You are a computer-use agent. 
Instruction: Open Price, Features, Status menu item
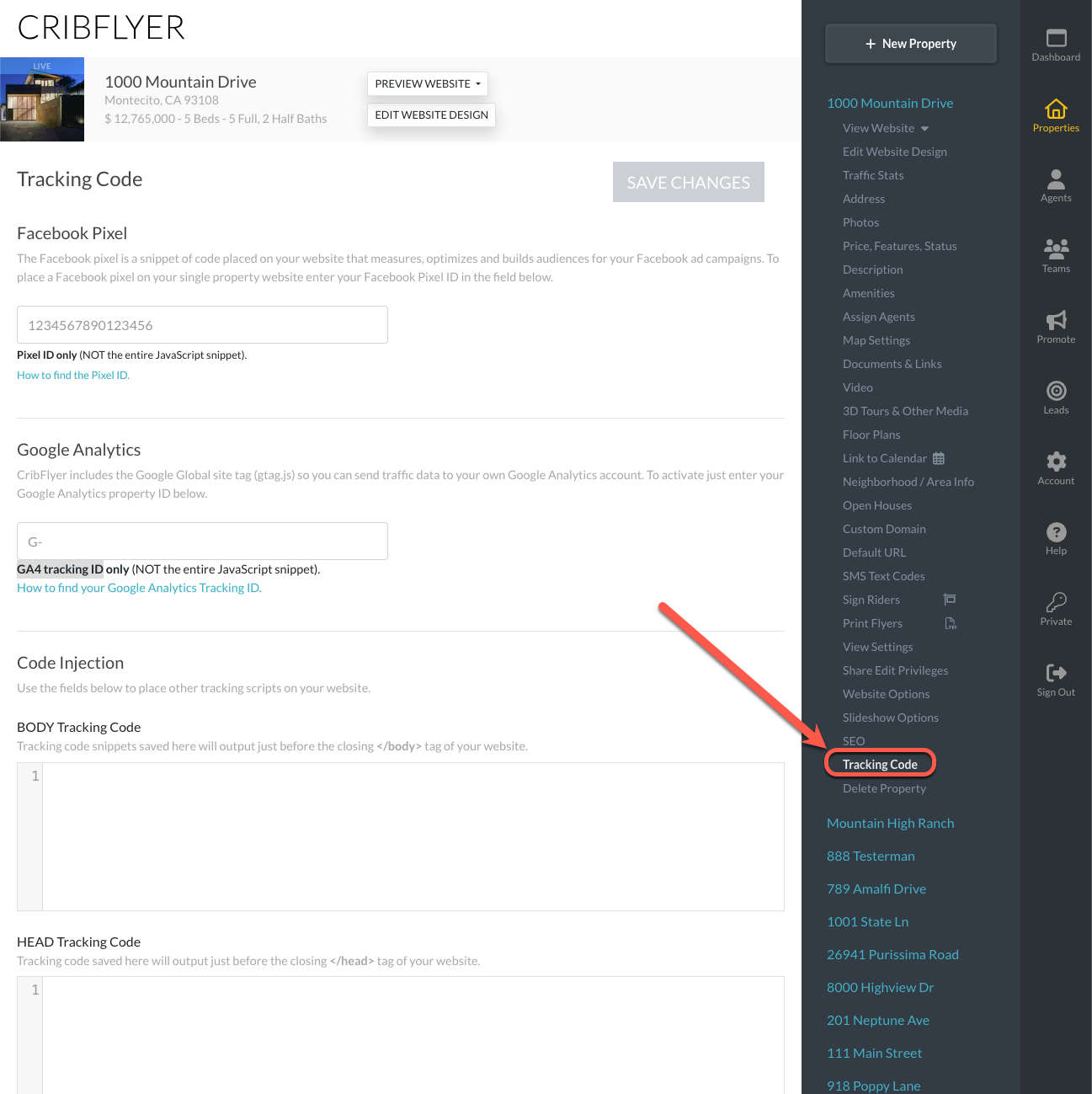pos(899,246)
